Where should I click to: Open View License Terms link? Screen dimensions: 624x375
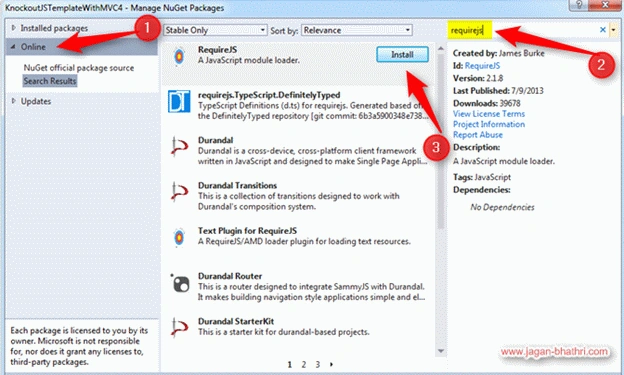coord(489,114)
